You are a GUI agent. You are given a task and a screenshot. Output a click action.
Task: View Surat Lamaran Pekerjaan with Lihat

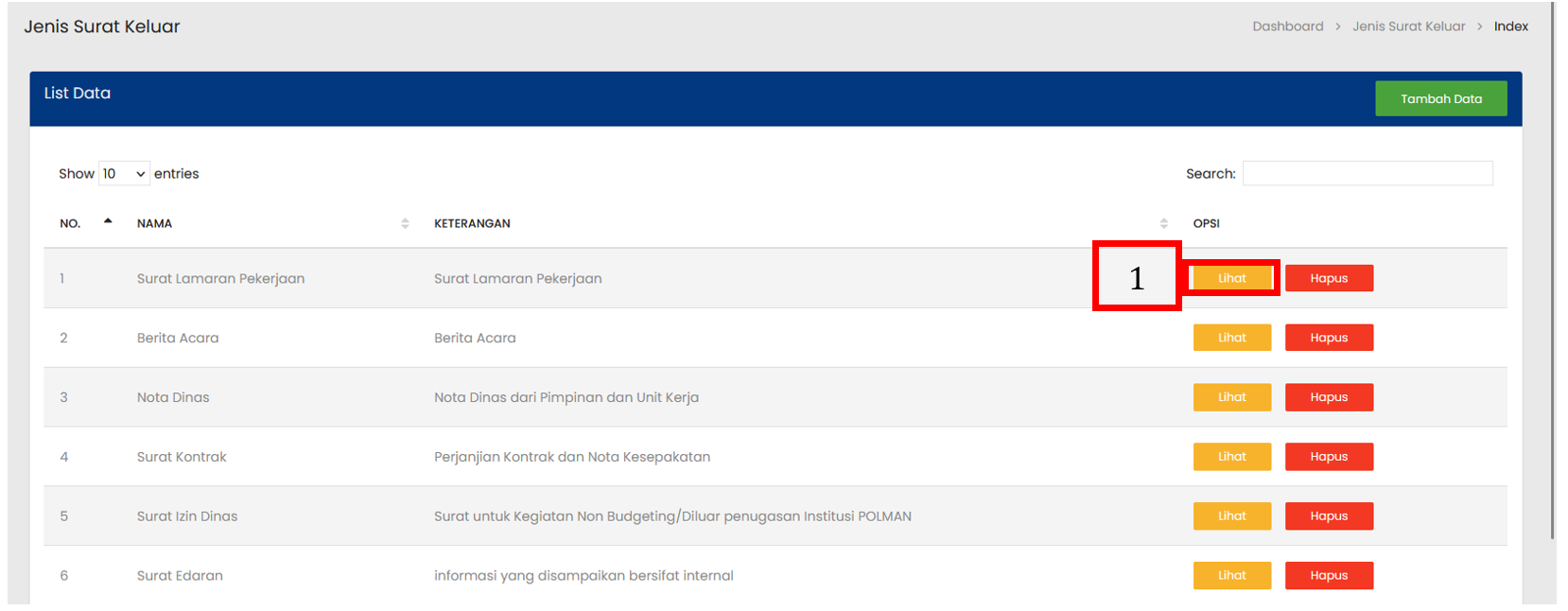coord(1231,278)
